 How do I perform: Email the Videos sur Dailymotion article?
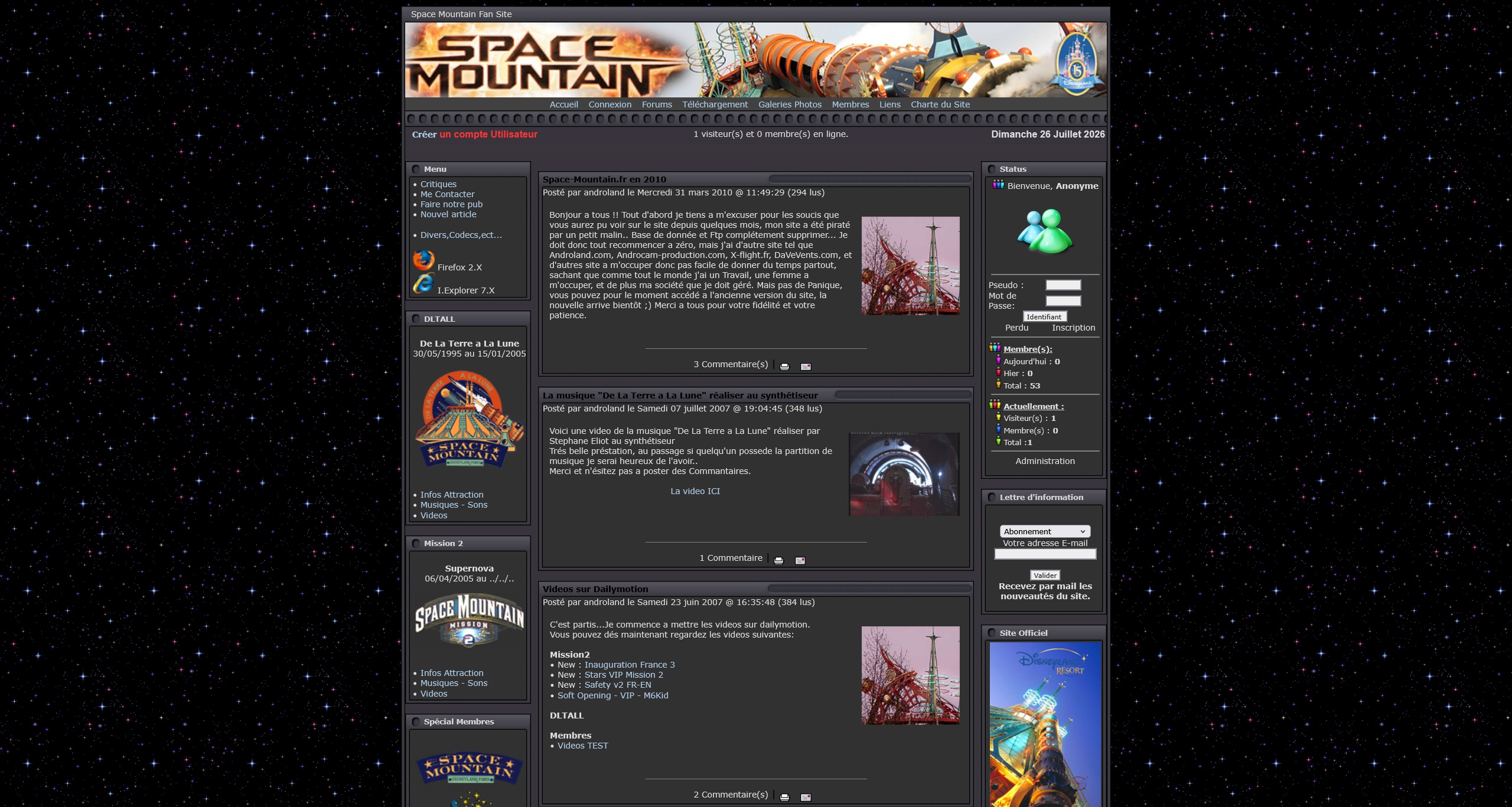tap(806, 797)
